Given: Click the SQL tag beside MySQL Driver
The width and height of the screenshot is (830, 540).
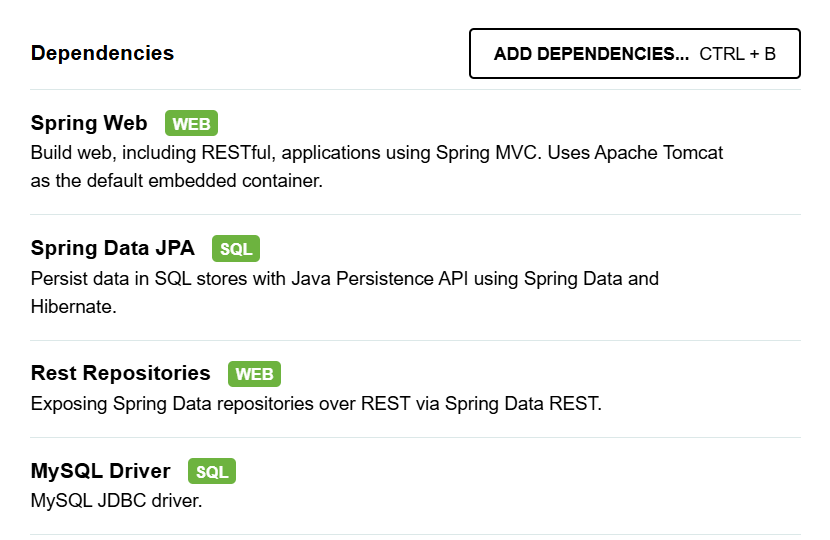Looking at the screenshot, I should [212, 471].
